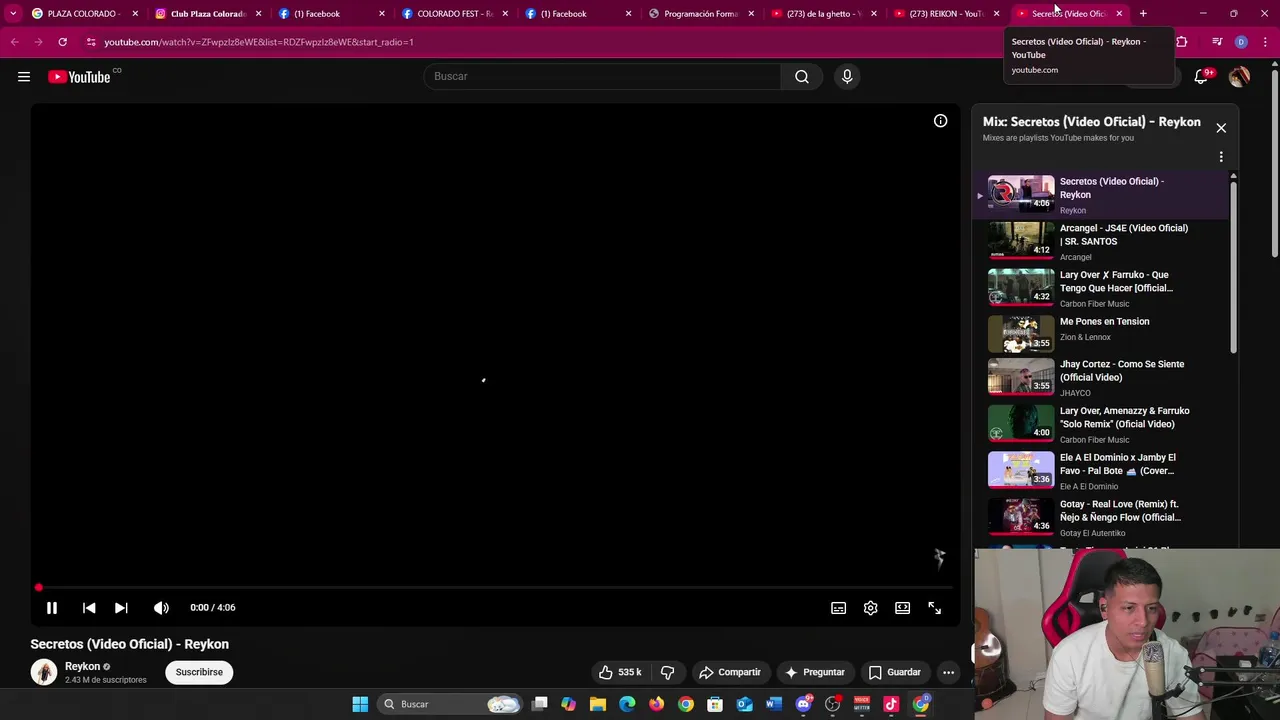Select Ele A El Dominio Pal Bote
The height and width of the screenshot is (720, 1280).
(x=1100, y=471)
